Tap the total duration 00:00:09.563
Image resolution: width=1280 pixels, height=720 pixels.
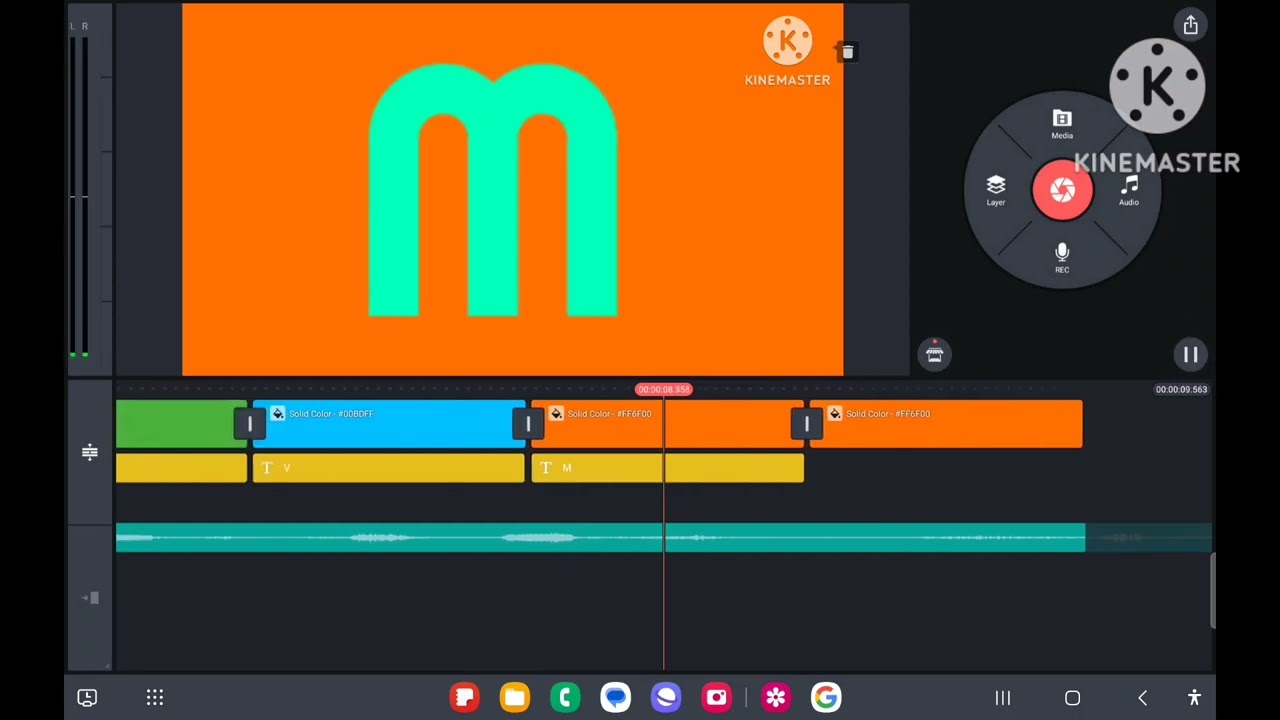(x=1181, y=390)
